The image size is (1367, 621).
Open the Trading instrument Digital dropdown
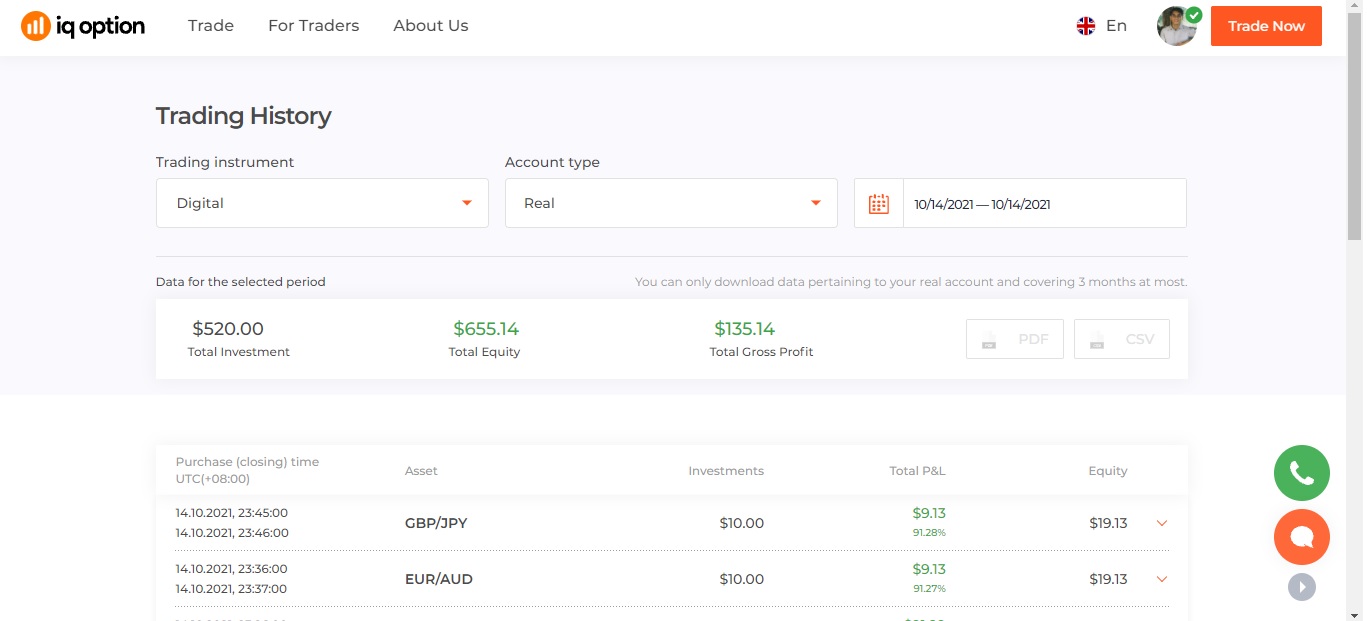[322, 203]
